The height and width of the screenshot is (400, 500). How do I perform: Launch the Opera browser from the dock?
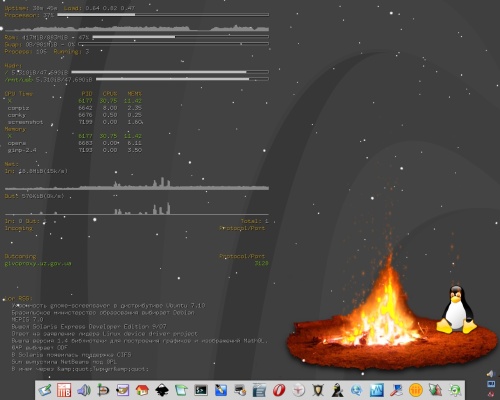pos(279,390)
